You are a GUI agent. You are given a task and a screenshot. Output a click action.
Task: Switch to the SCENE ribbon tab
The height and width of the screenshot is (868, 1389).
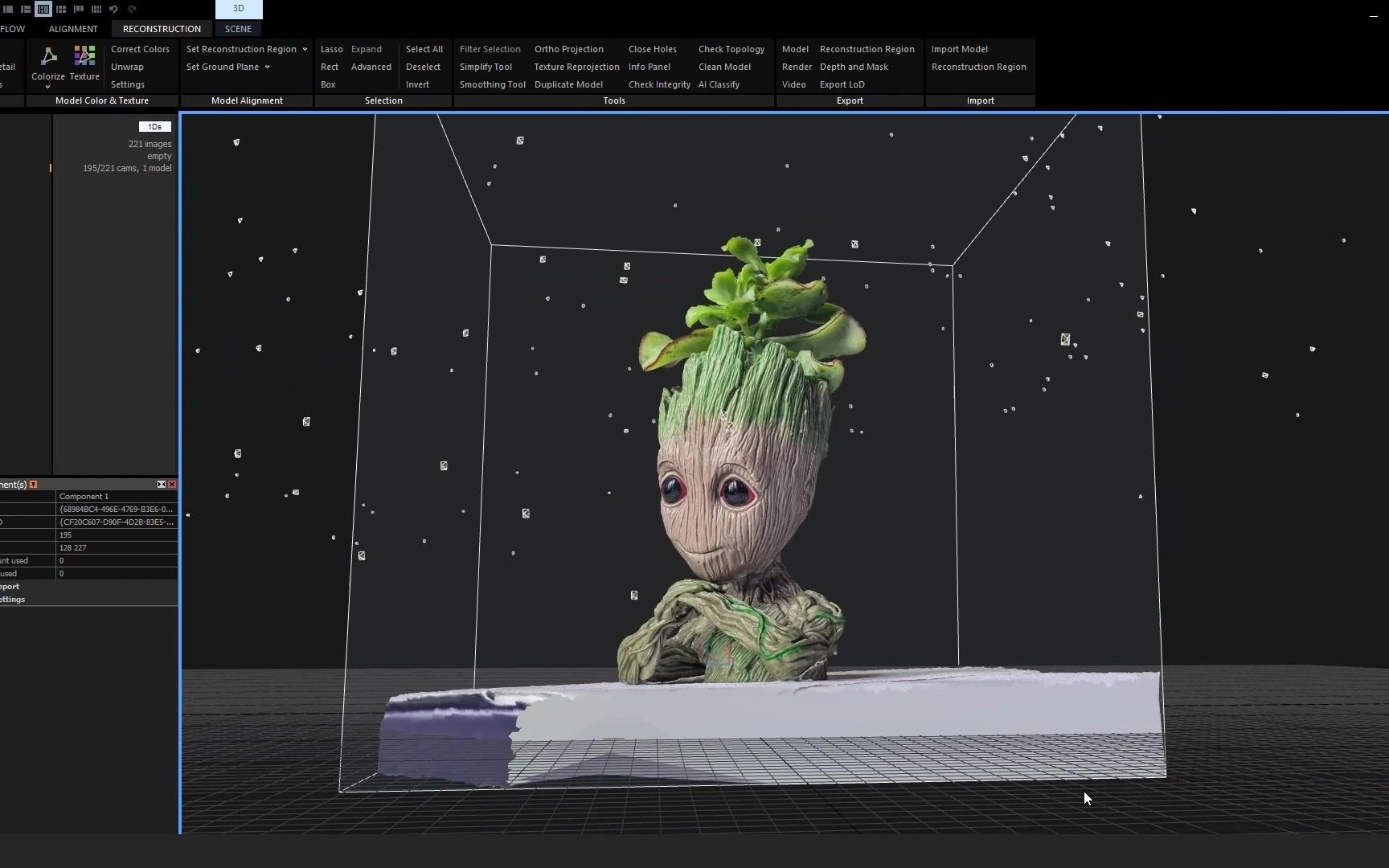pos(238,29)
